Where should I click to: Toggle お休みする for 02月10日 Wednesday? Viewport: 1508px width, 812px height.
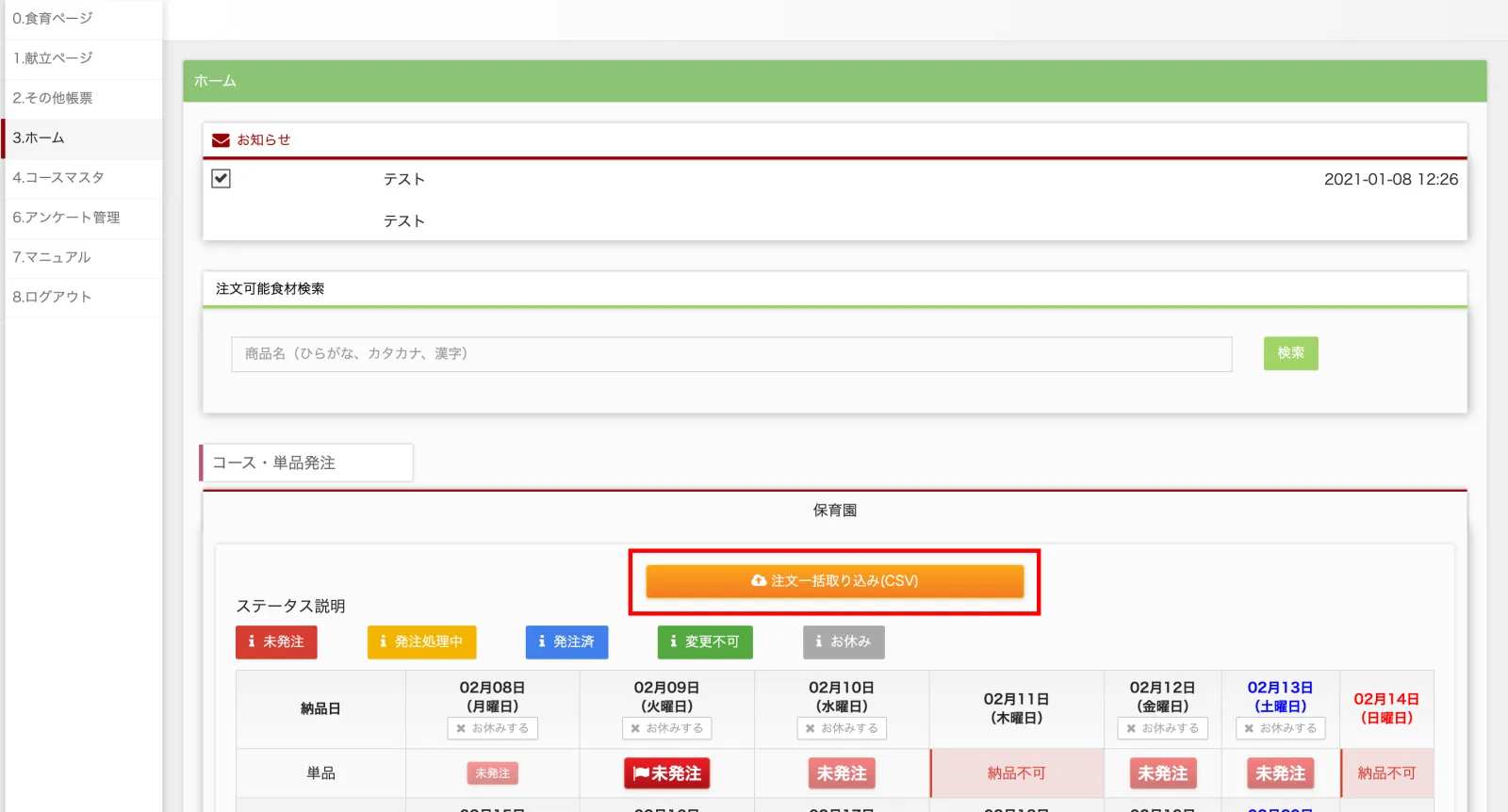(x=842, y=728)
